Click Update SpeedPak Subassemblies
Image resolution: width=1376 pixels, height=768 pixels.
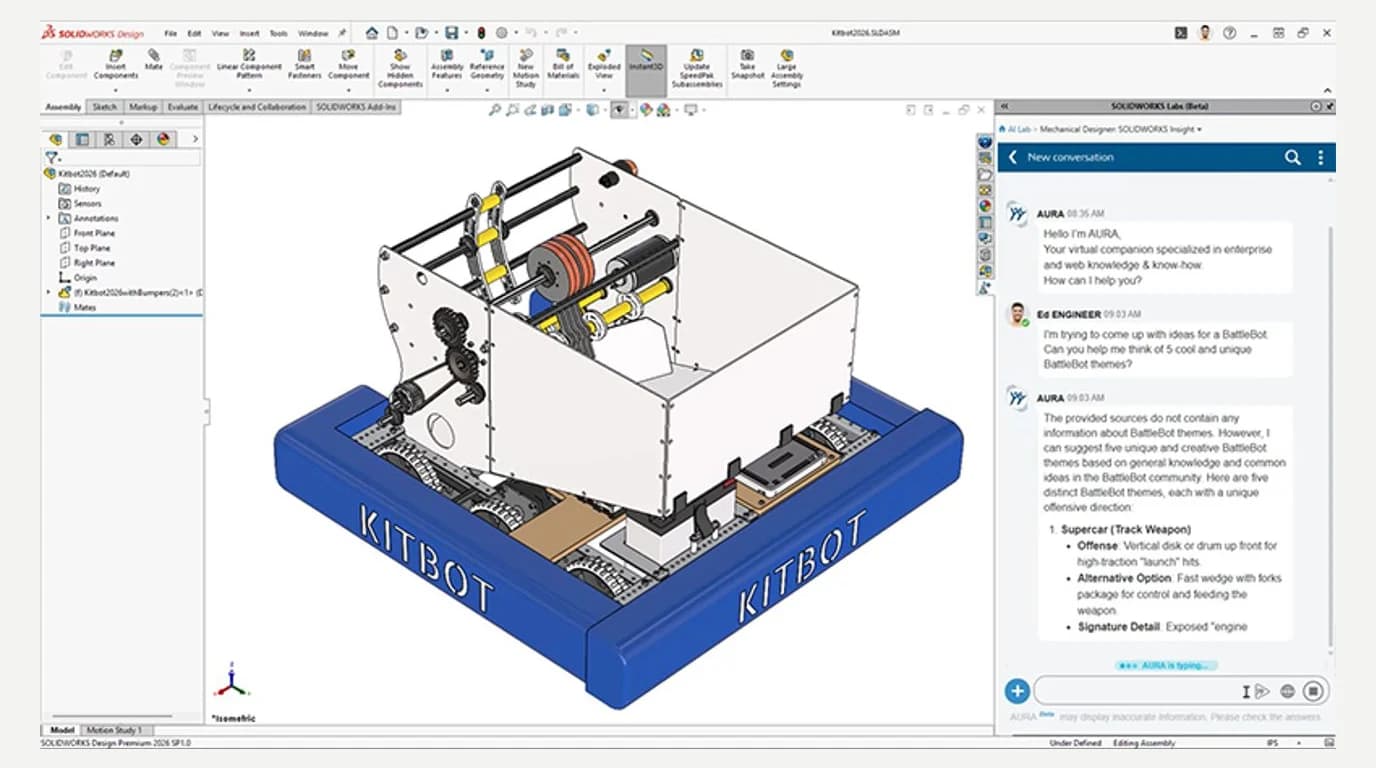click(697, 68)
